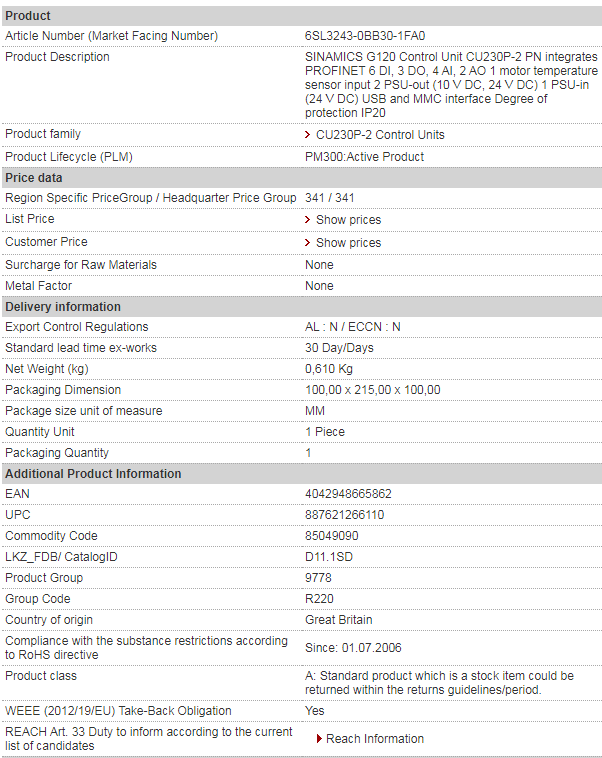Open the CU230P-2 Control Units link

coord(380,135)
